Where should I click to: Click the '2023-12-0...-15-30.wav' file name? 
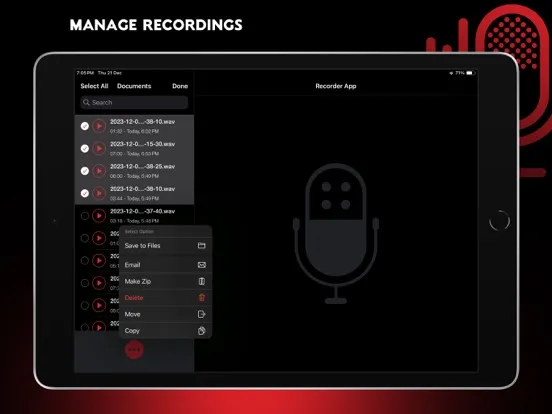142,144
